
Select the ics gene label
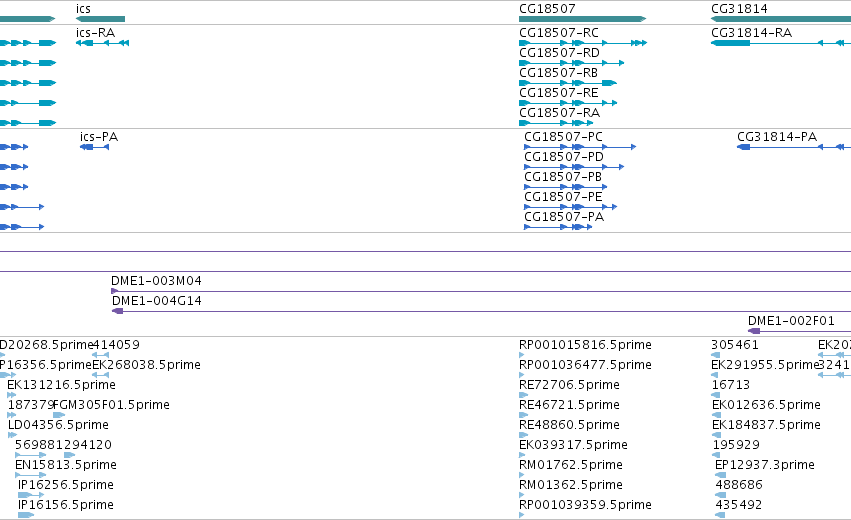tap(83, 9)
